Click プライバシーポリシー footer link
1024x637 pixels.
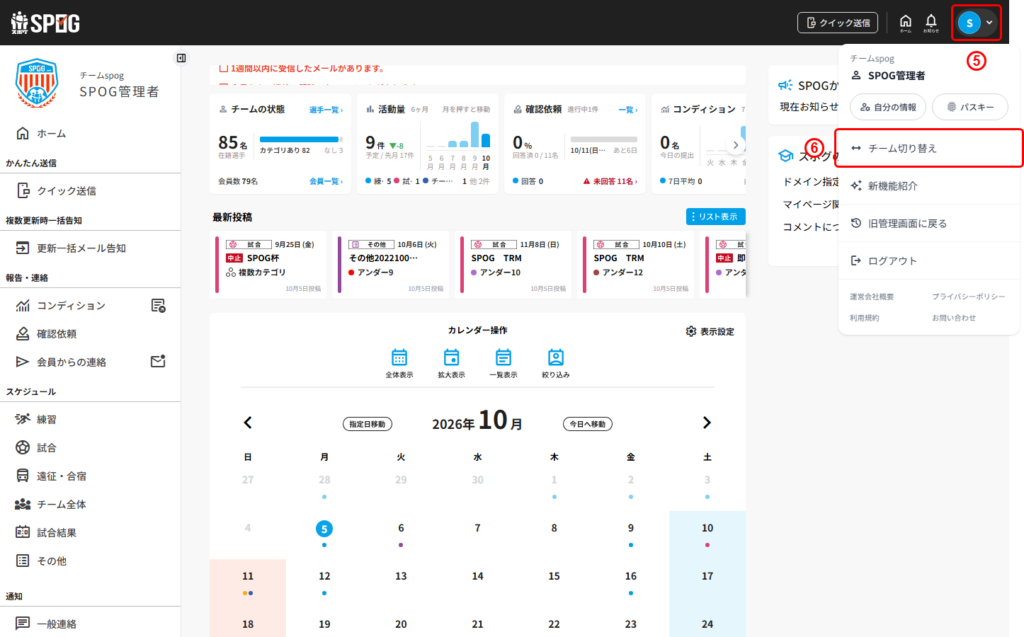point(968,297)
